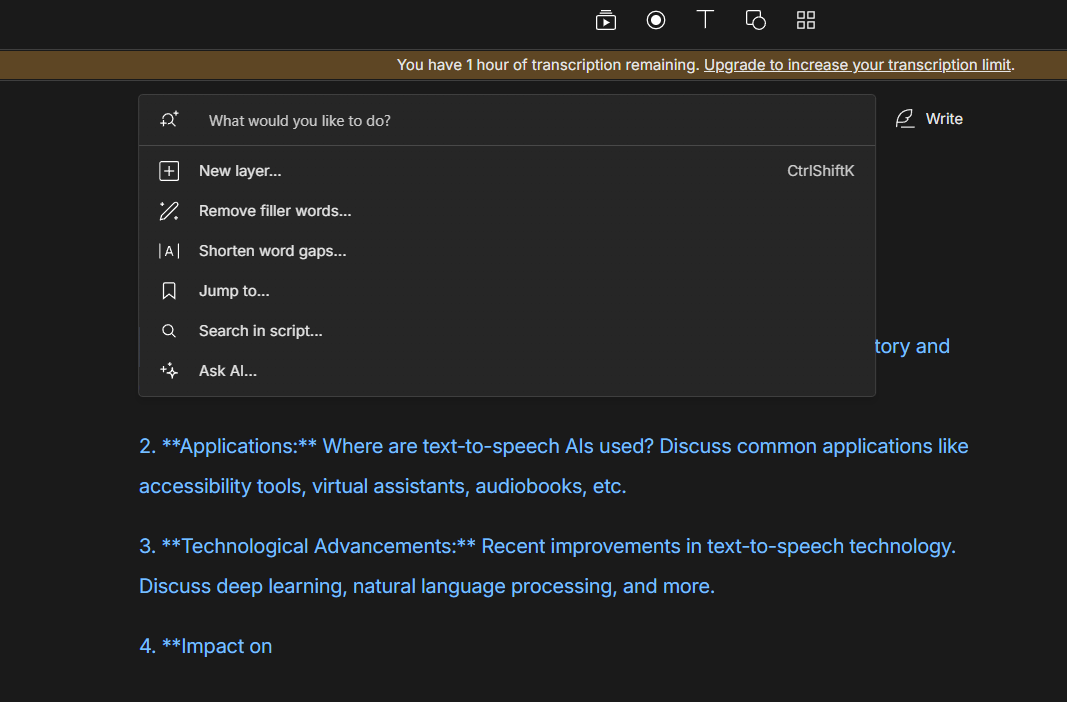The height and width of the screenshot is (702, 1067).
Task: Click the '4. **Impact on' script line
Action: [x=206, y=646]
